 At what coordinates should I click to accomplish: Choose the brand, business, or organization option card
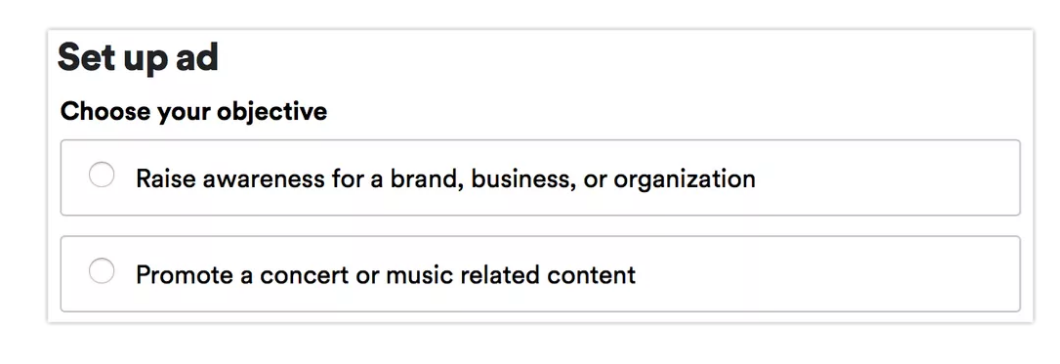click(540, 178)
